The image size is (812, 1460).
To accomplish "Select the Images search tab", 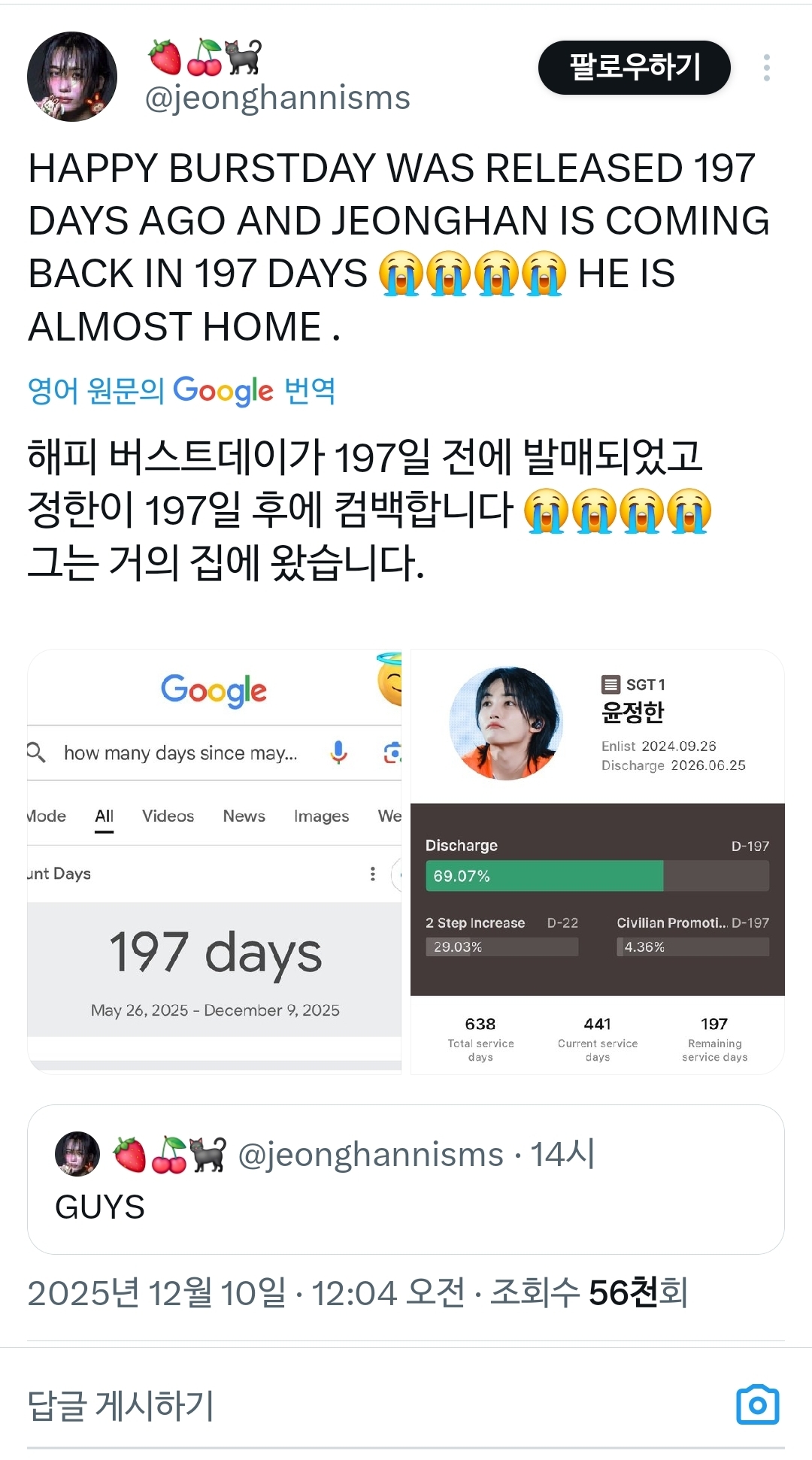I will pyautogui.click(x=321, y=816).
